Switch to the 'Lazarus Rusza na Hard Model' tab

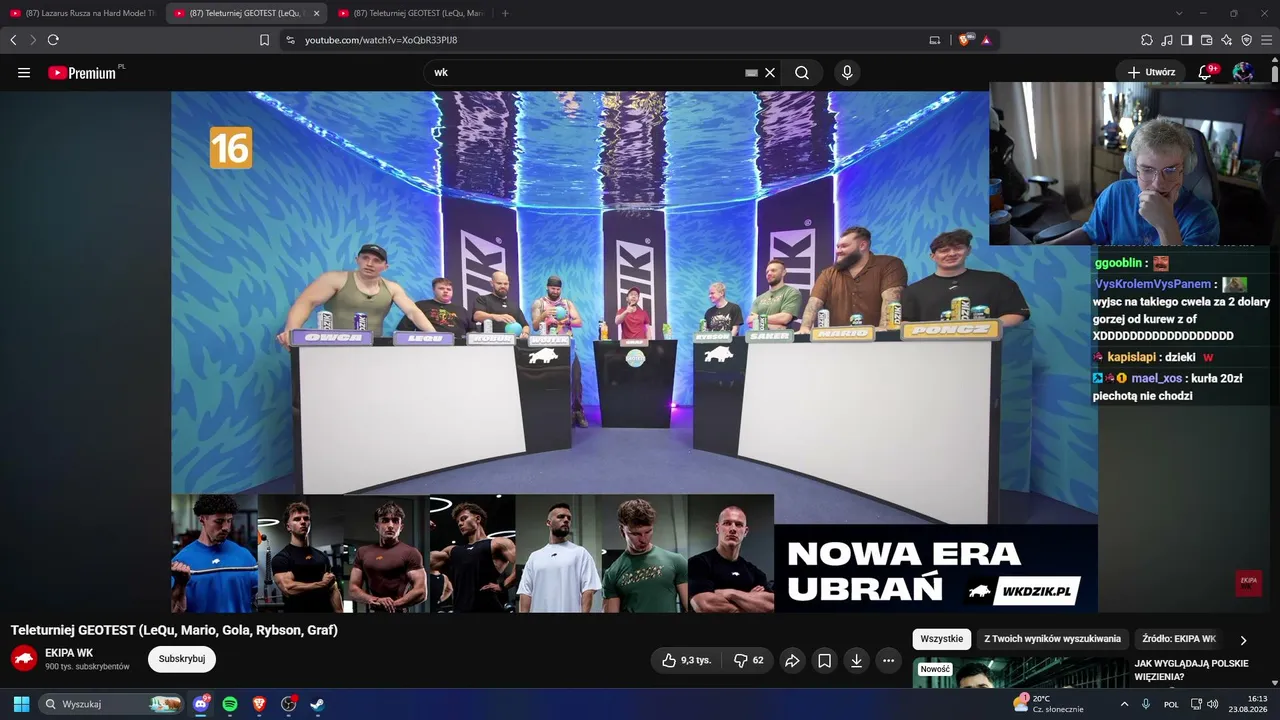[x=81, y=13]
